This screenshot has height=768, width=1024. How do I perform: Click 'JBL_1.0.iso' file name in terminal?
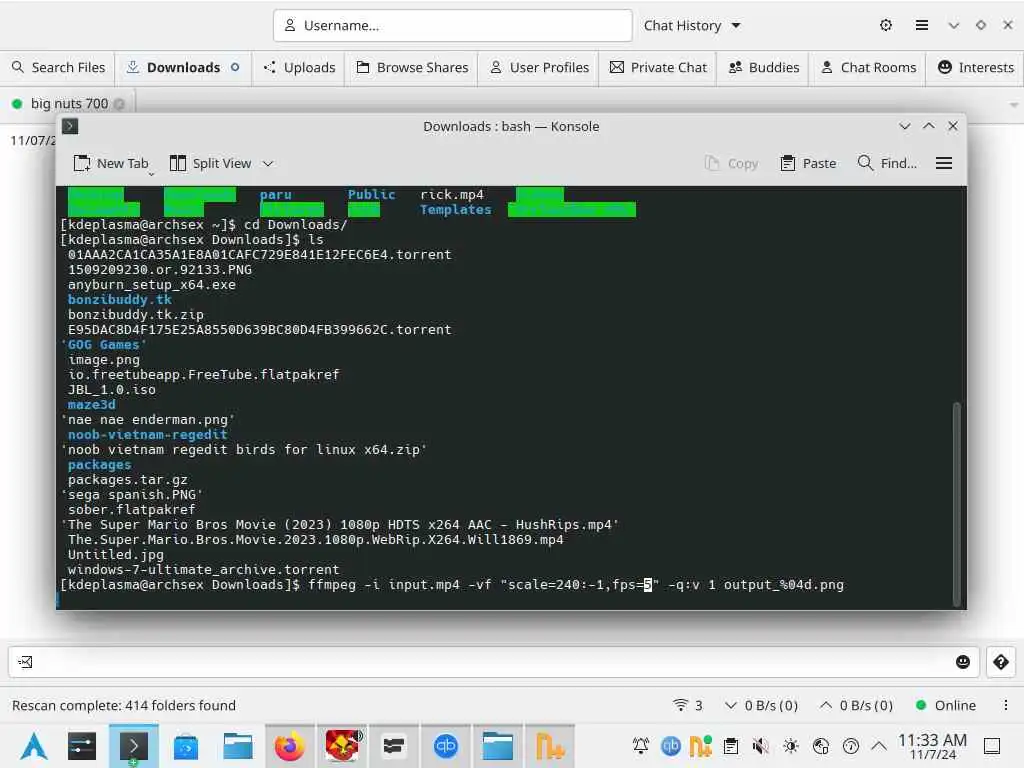(x=112, y=390)
